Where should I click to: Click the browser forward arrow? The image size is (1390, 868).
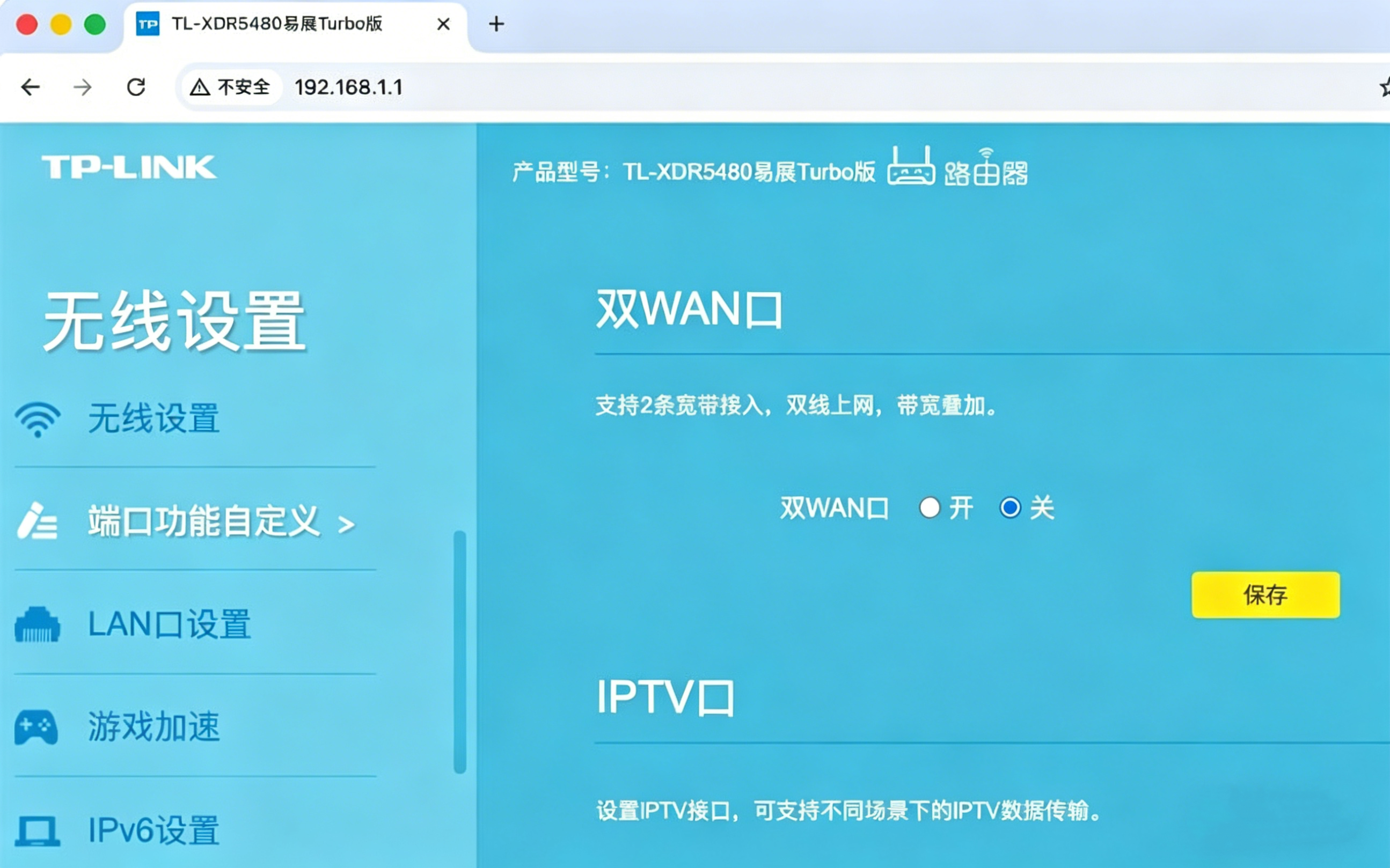83,87
